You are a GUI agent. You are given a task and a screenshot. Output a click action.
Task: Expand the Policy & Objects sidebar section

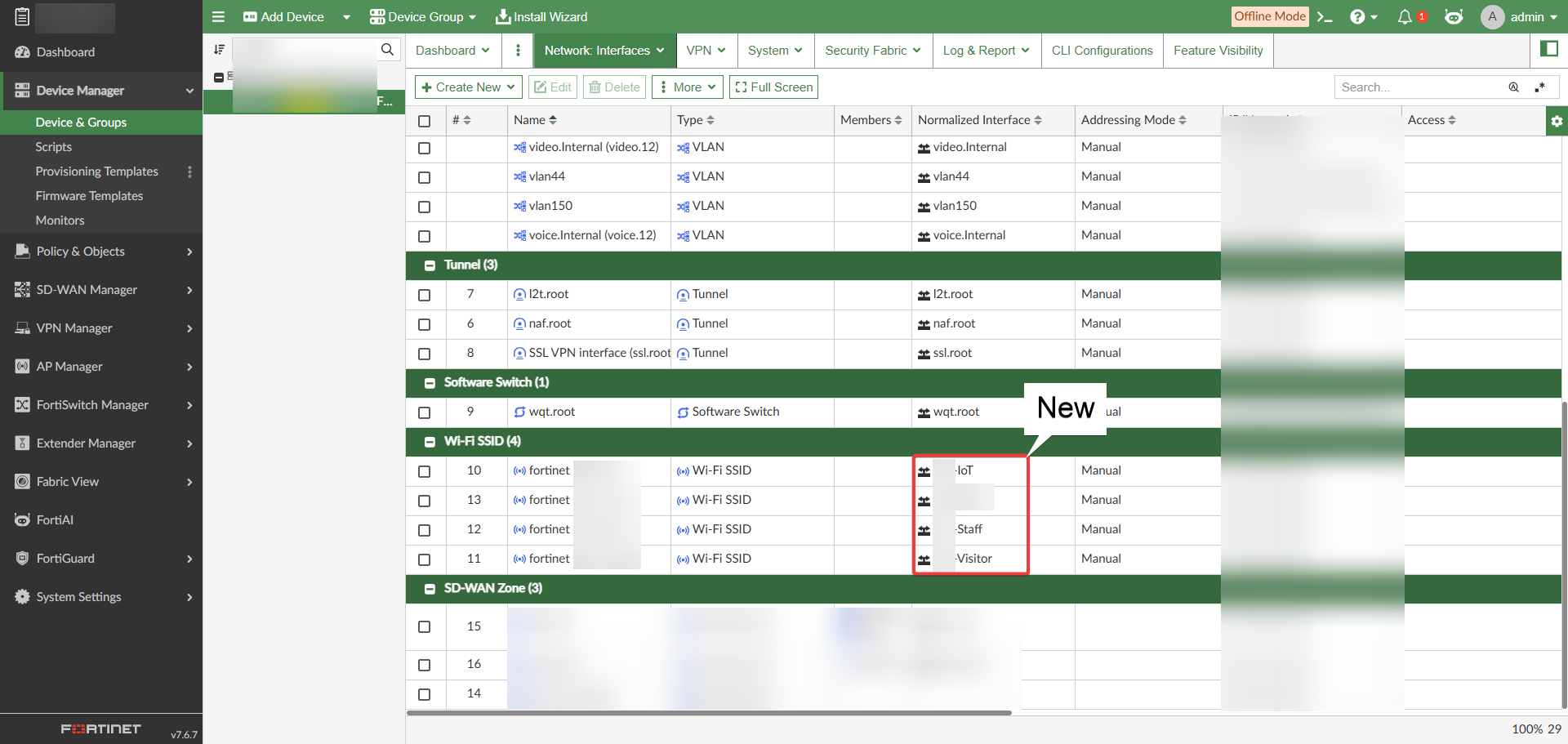coord(101,252)
